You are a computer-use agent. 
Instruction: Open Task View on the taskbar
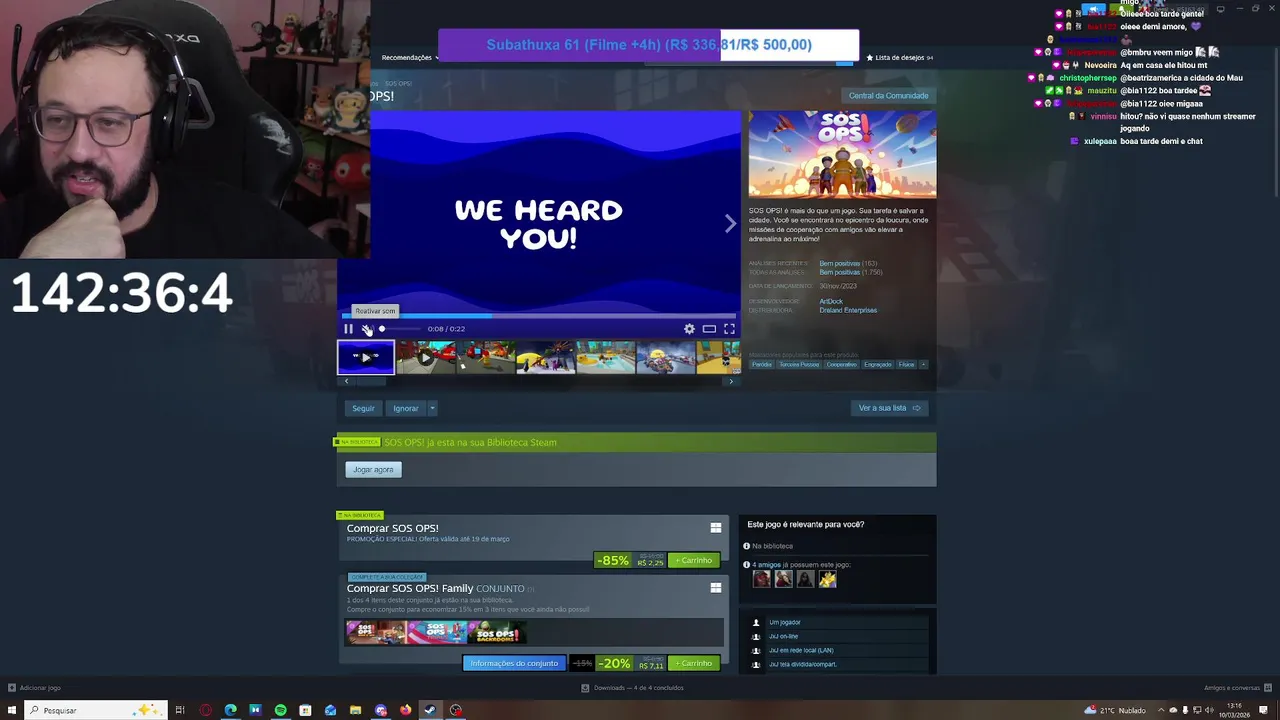[x=180, y=710]
